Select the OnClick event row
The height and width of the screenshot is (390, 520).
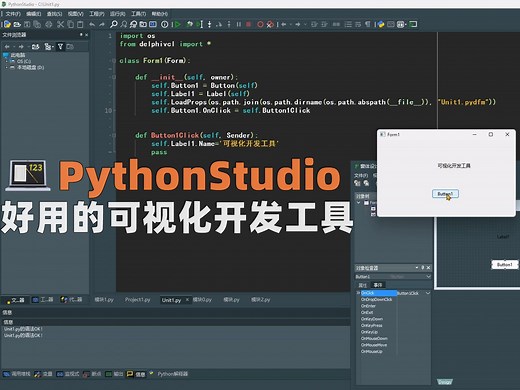click(x=393, y=293)
